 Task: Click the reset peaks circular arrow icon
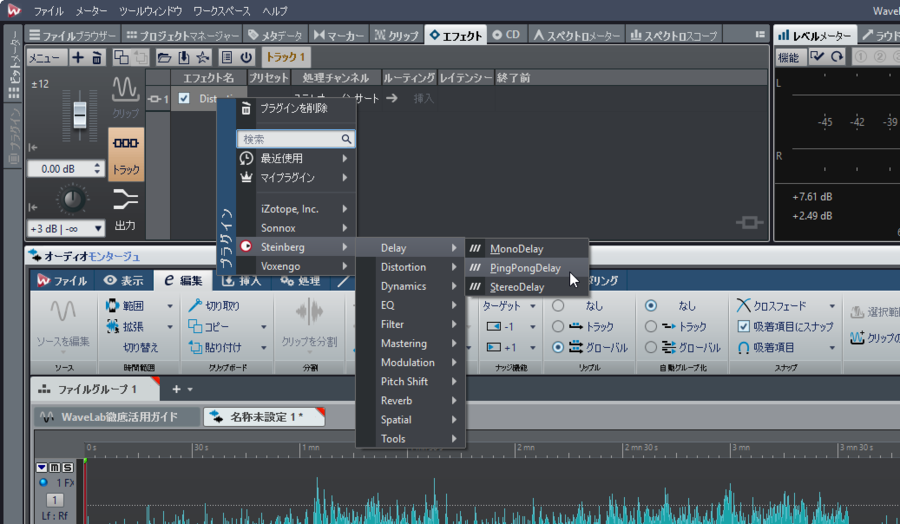pos(837,57)
